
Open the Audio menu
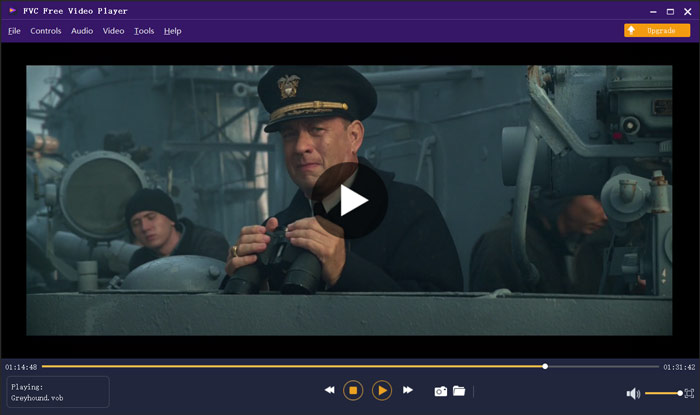coord(82,31)
